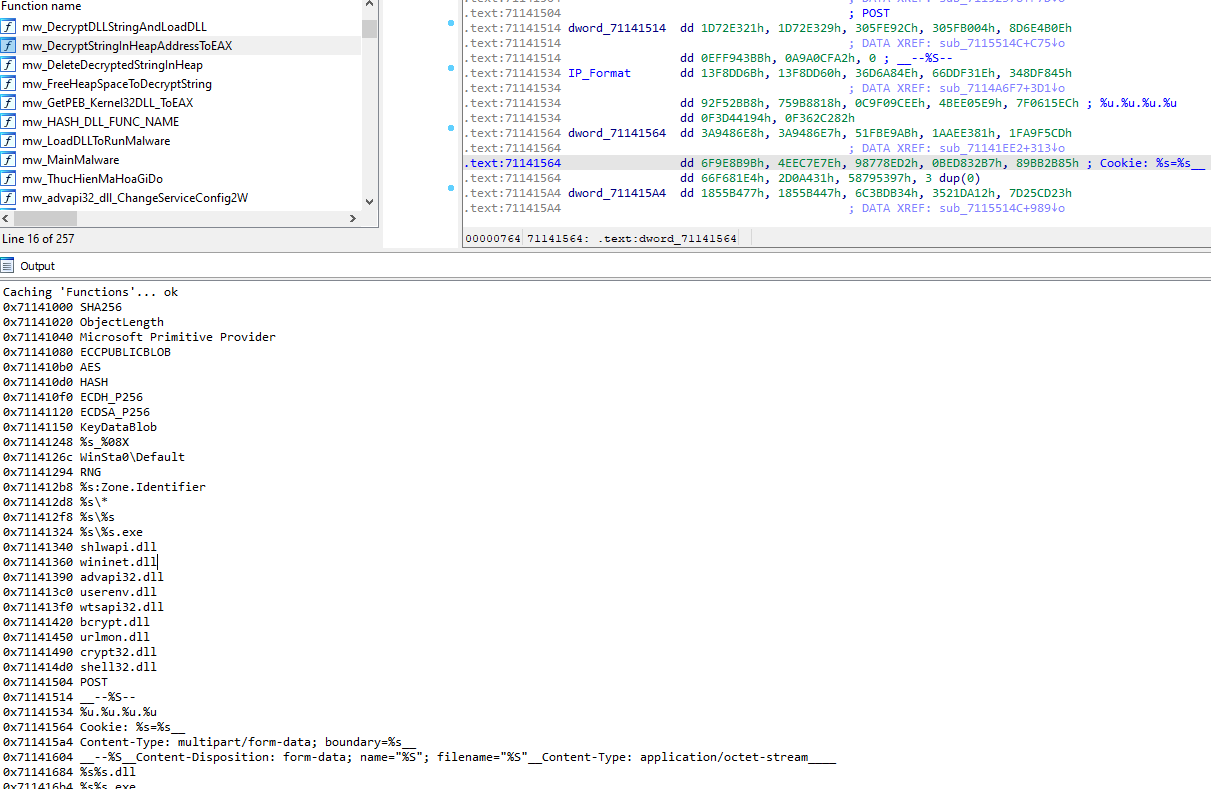Click the KeyDataBlob output line
Screen dimensions: 1211x789
tap(80, 427)
